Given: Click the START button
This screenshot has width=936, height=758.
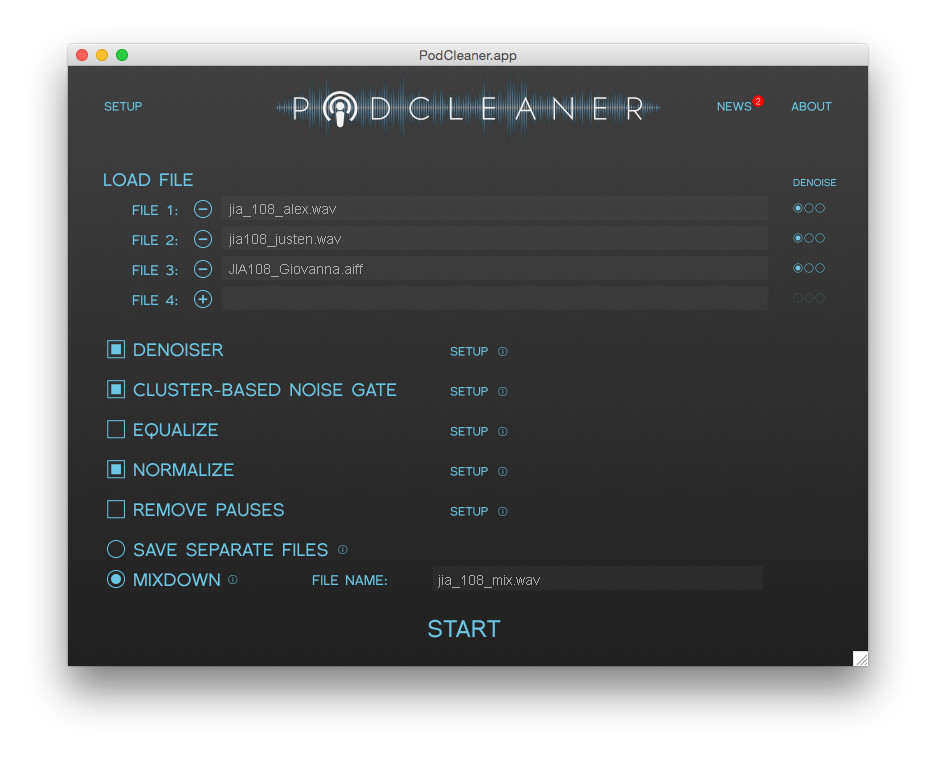Looking at the screenshot, I should tap(464, 629).
